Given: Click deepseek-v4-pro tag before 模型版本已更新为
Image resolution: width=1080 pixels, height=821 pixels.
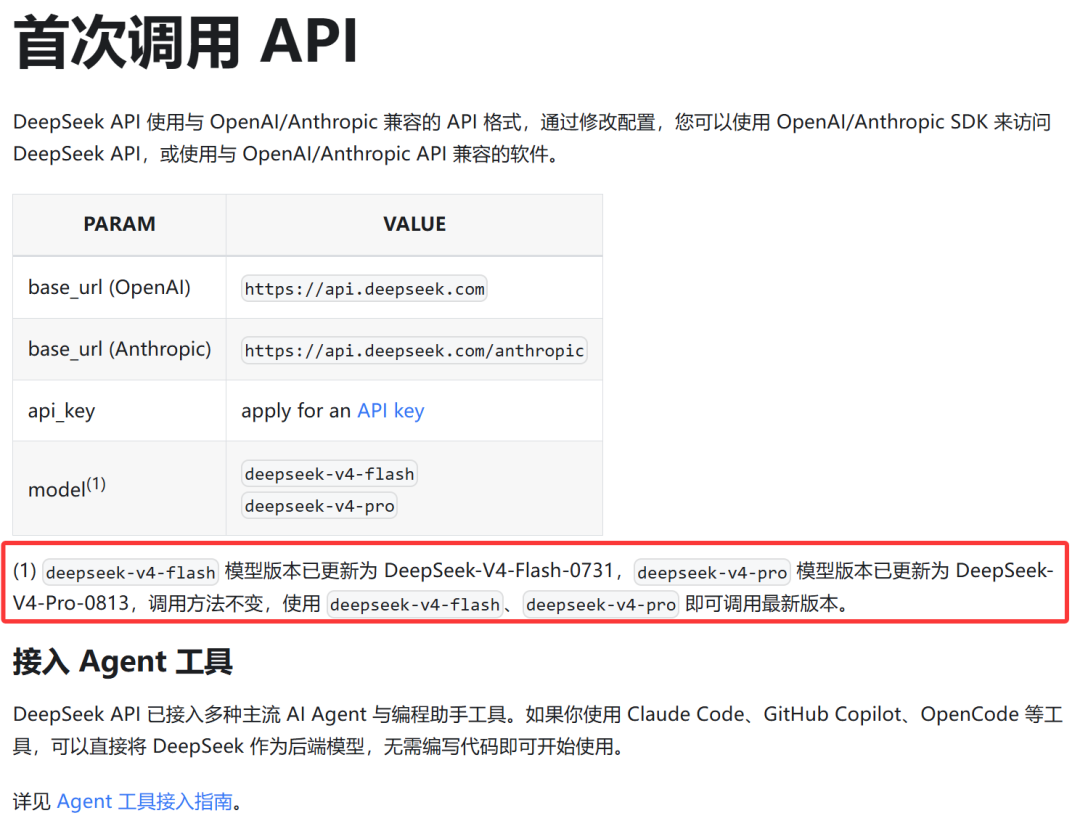Looking at the screenshot, I should (x=712, y=572).
